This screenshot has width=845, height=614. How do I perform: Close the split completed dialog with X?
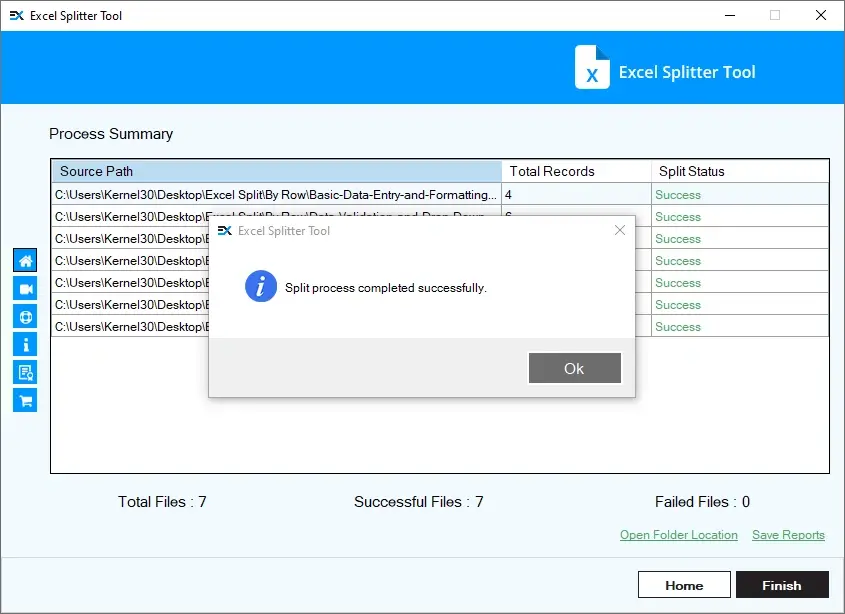coord(619,231)
